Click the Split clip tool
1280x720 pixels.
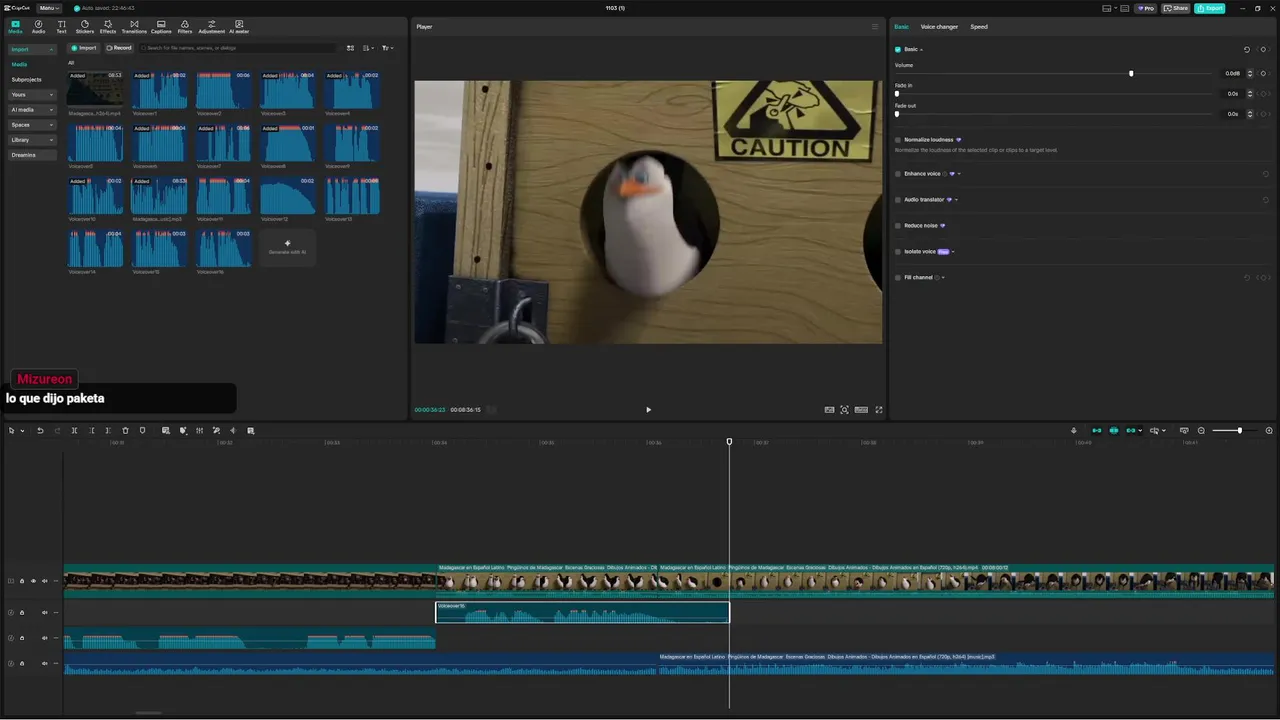click(x=74, y=430)
